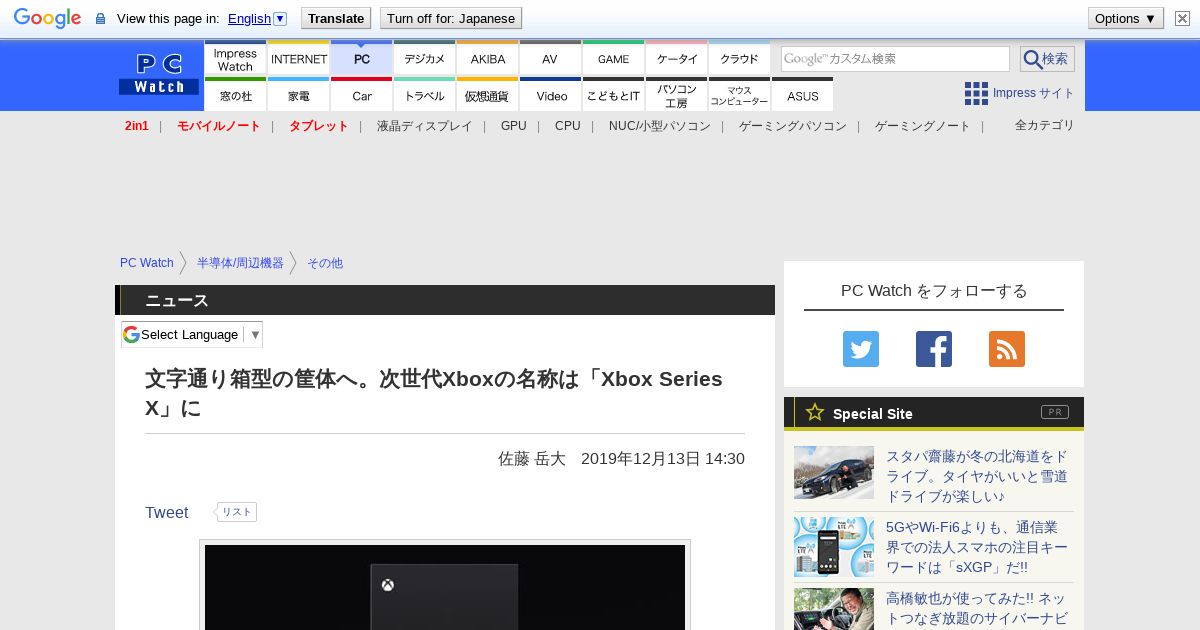
Task: Open the Video tab
Action: coord(551,95)
